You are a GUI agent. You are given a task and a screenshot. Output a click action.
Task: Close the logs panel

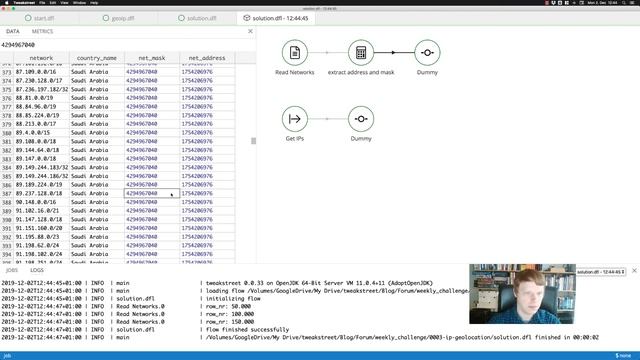point(634,271)
